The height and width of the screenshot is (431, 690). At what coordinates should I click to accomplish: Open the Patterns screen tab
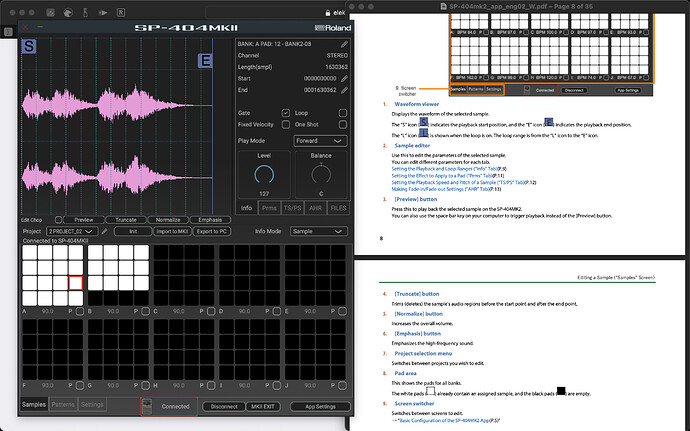click(x=63, y=404)
